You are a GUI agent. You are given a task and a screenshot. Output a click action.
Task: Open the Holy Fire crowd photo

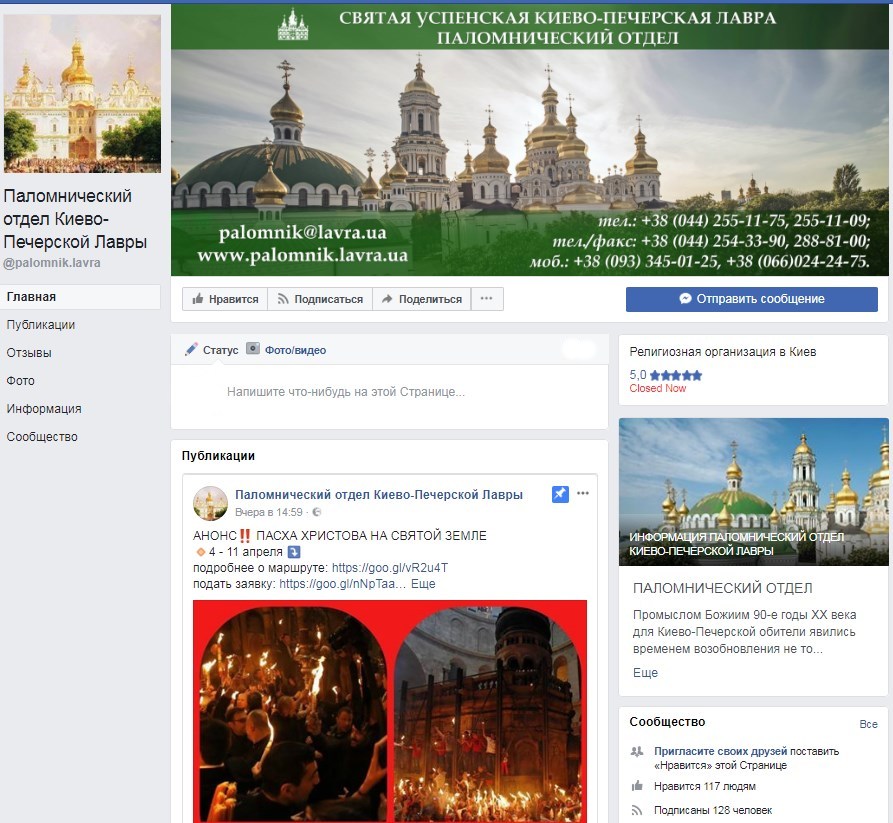point(292,714)
